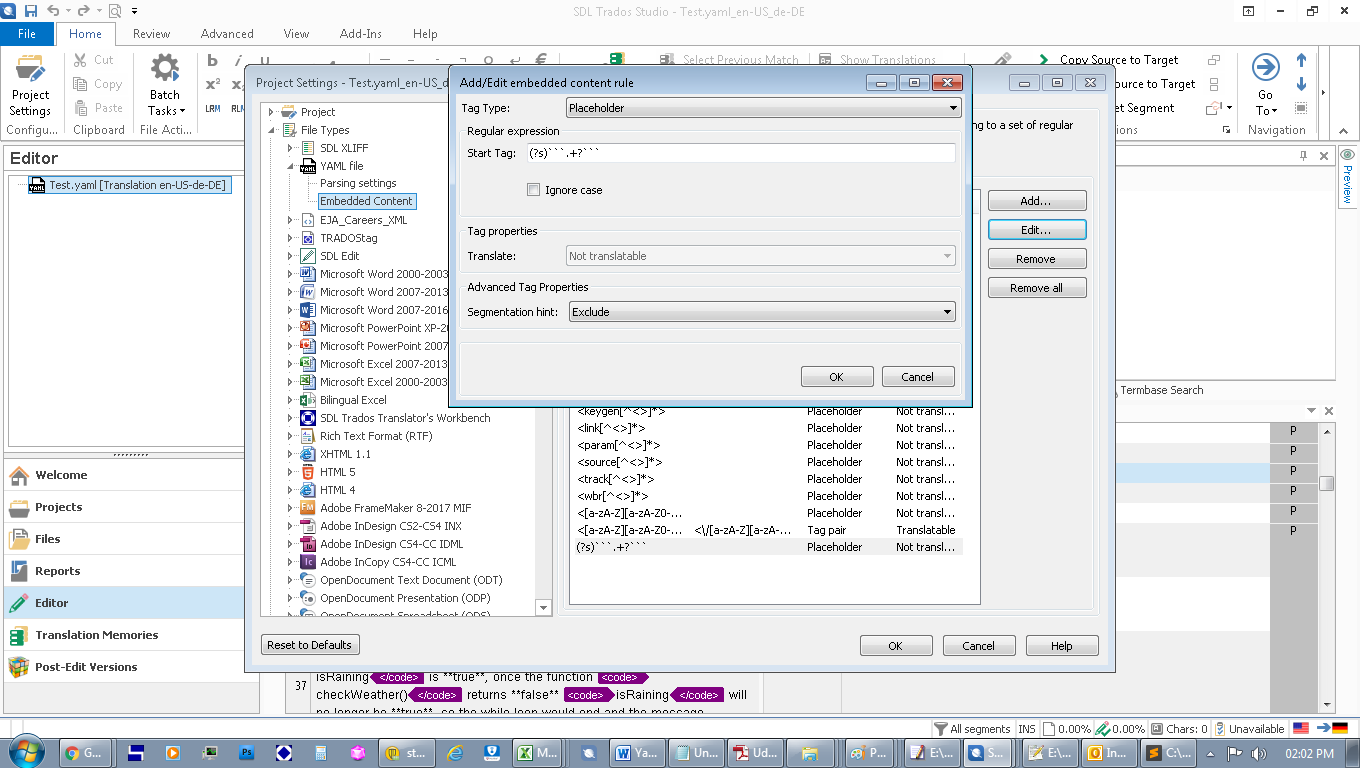
Task: Open the Post-Edit Versions view
Action: [x=86, y=667]
